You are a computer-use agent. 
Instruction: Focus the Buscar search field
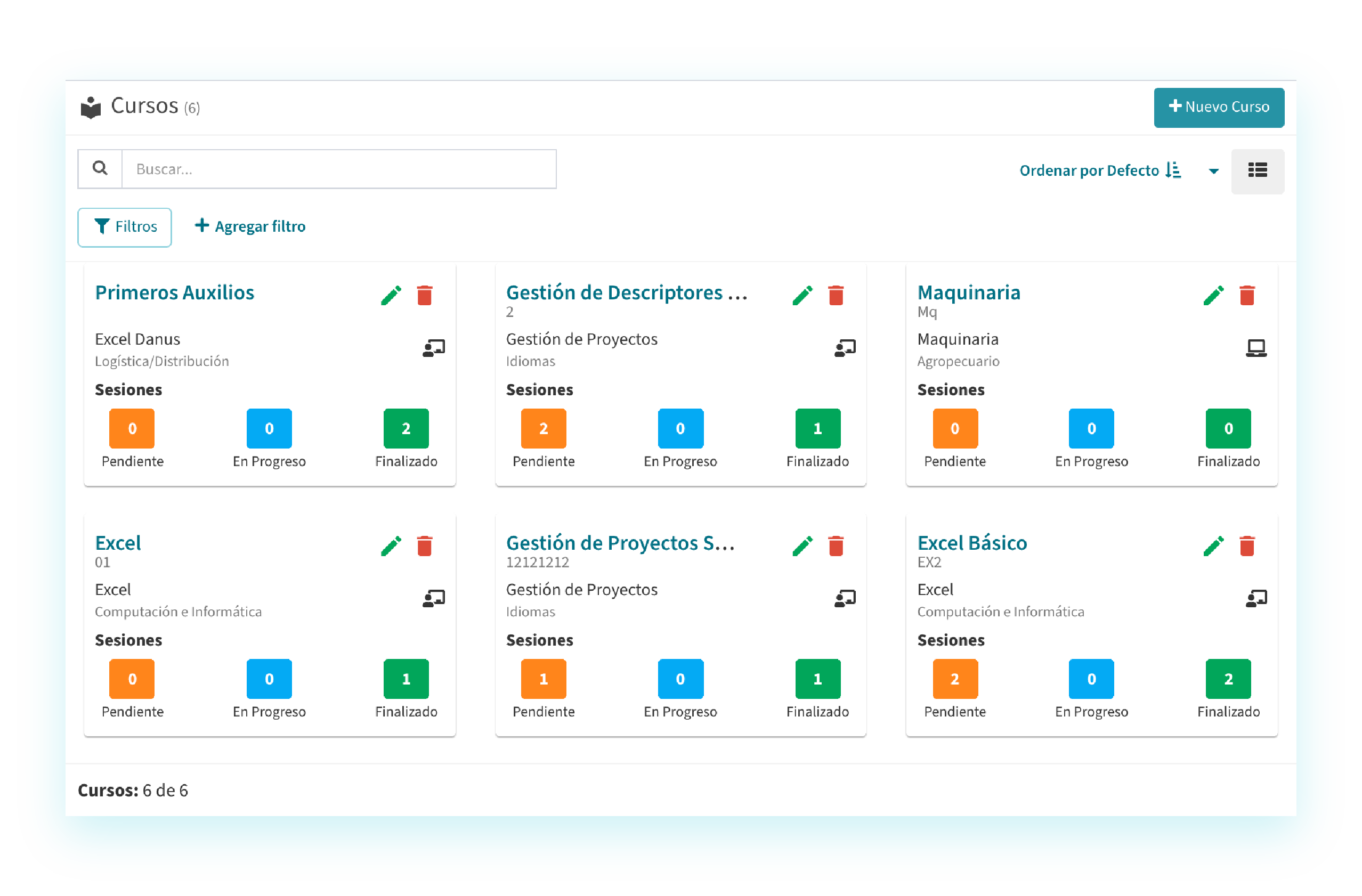click(339, 169)
